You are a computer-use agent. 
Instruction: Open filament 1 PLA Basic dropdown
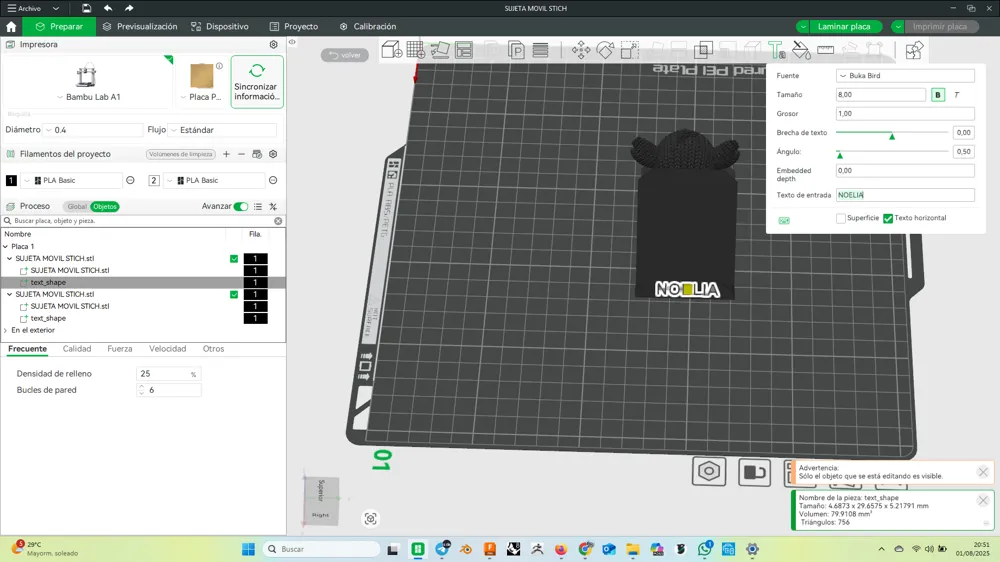tap(71, 181)
